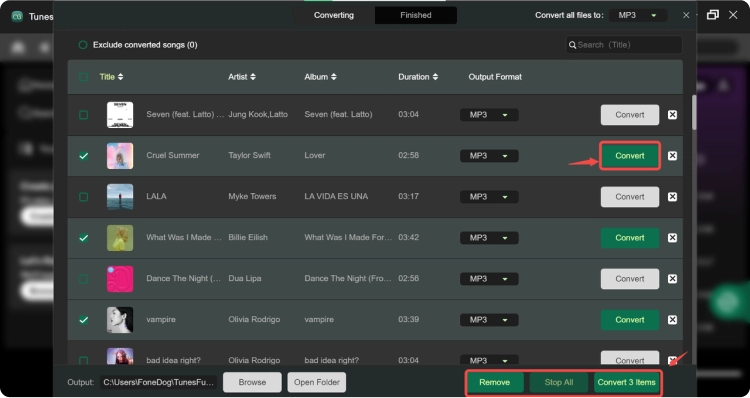Sort by Duration using sort arrows
The image size is (750, 398).
[435, 77]
